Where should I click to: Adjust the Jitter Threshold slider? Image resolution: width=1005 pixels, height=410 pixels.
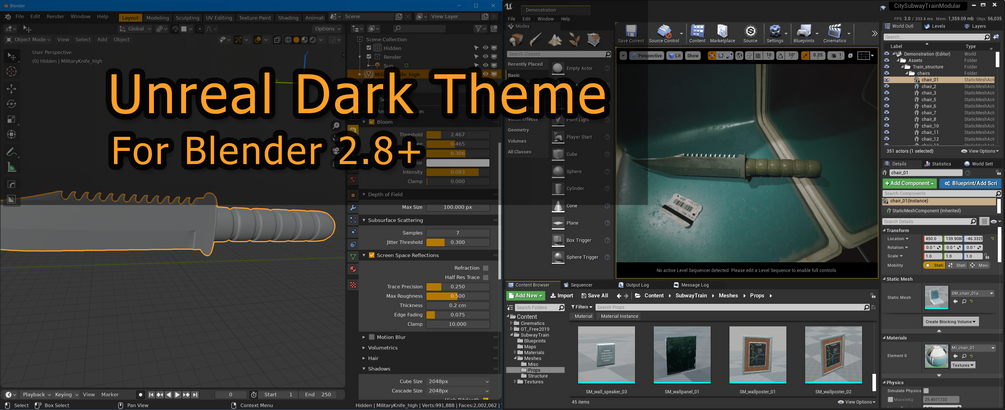(x=458, y=242)
